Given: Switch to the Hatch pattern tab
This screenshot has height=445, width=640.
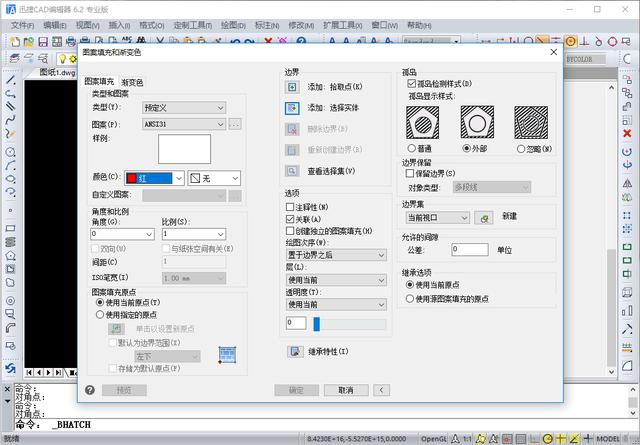Looking at the screenshot, I should click(99, 82).
